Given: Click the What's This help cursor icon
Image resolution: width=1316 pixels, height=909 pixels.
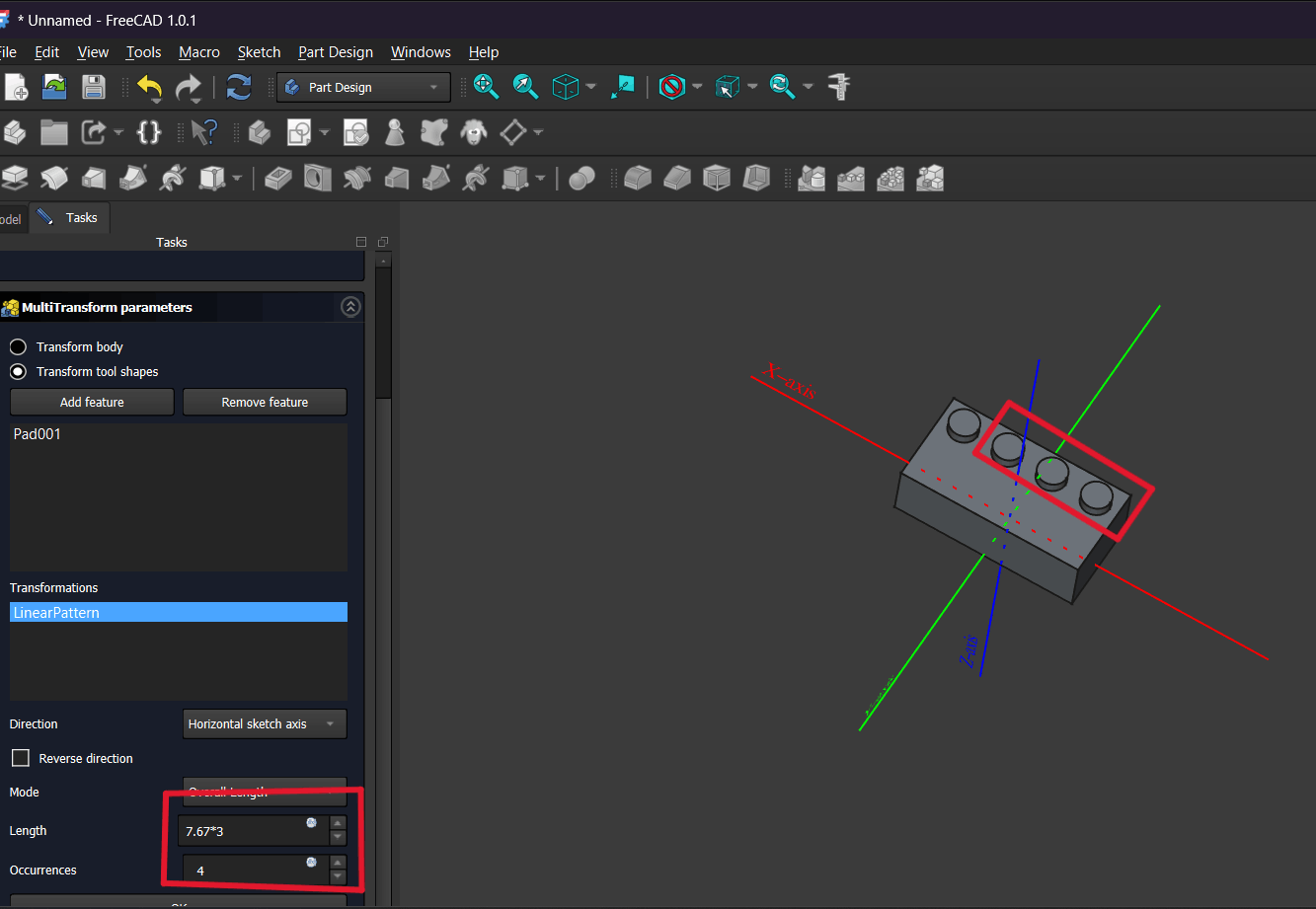Looking at the screenshot, I should 203,132.
